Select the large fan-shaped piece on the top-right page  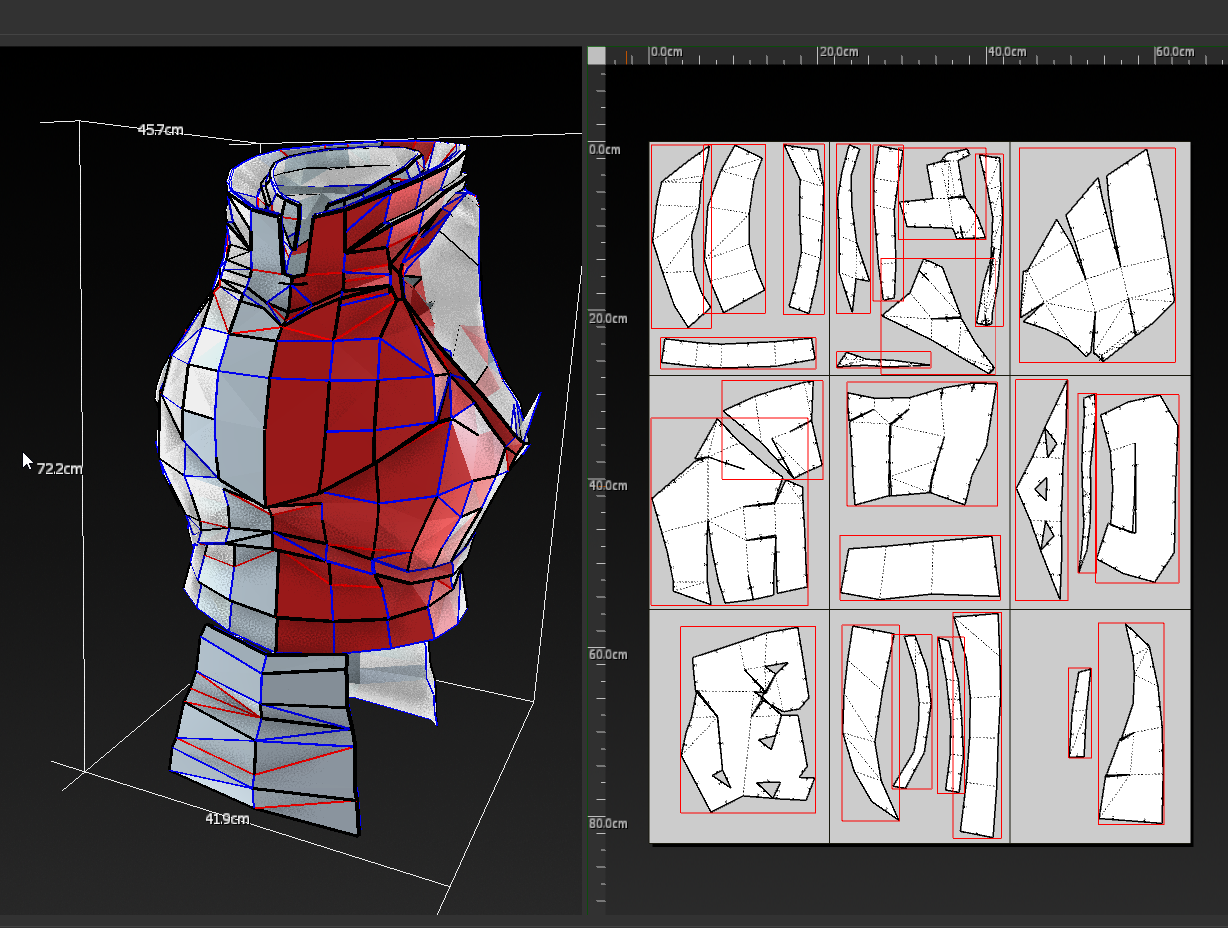1100,260
